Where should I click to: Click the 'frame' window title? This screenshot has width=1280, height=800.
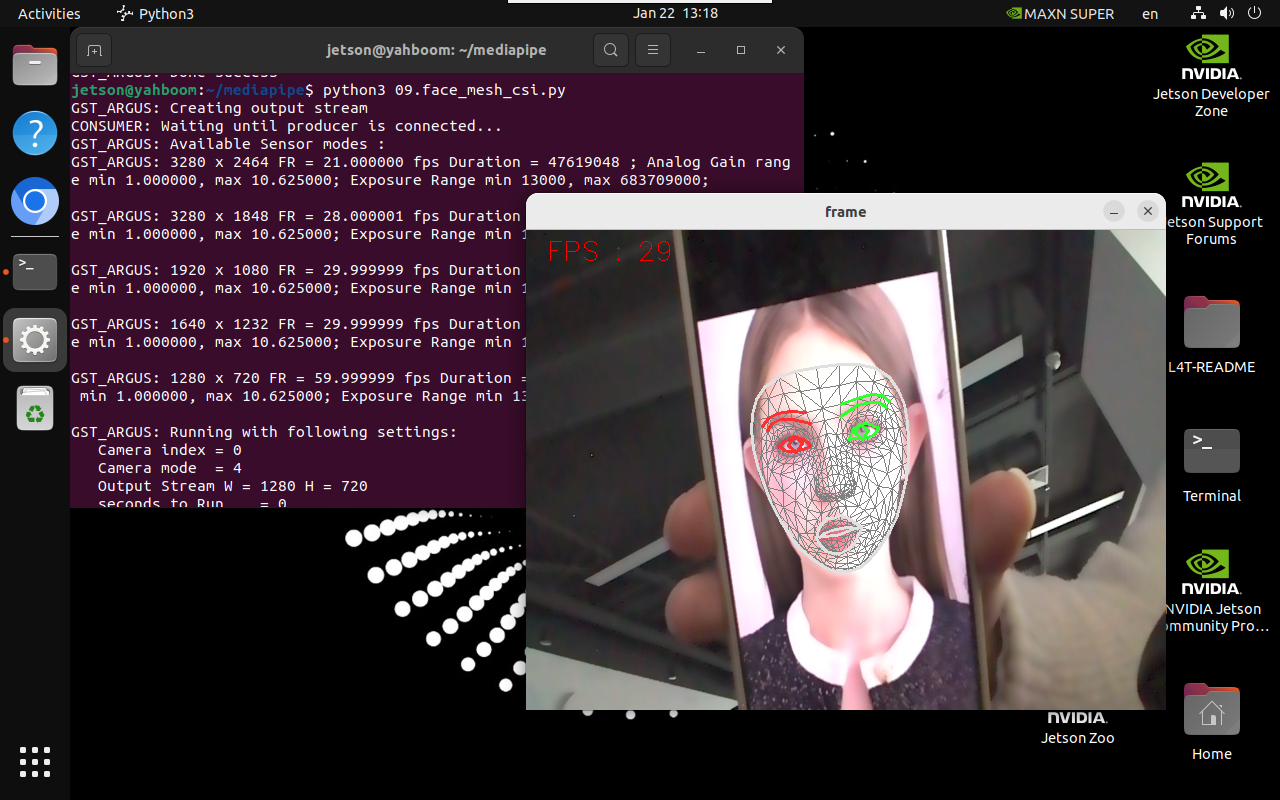point(846,211)
